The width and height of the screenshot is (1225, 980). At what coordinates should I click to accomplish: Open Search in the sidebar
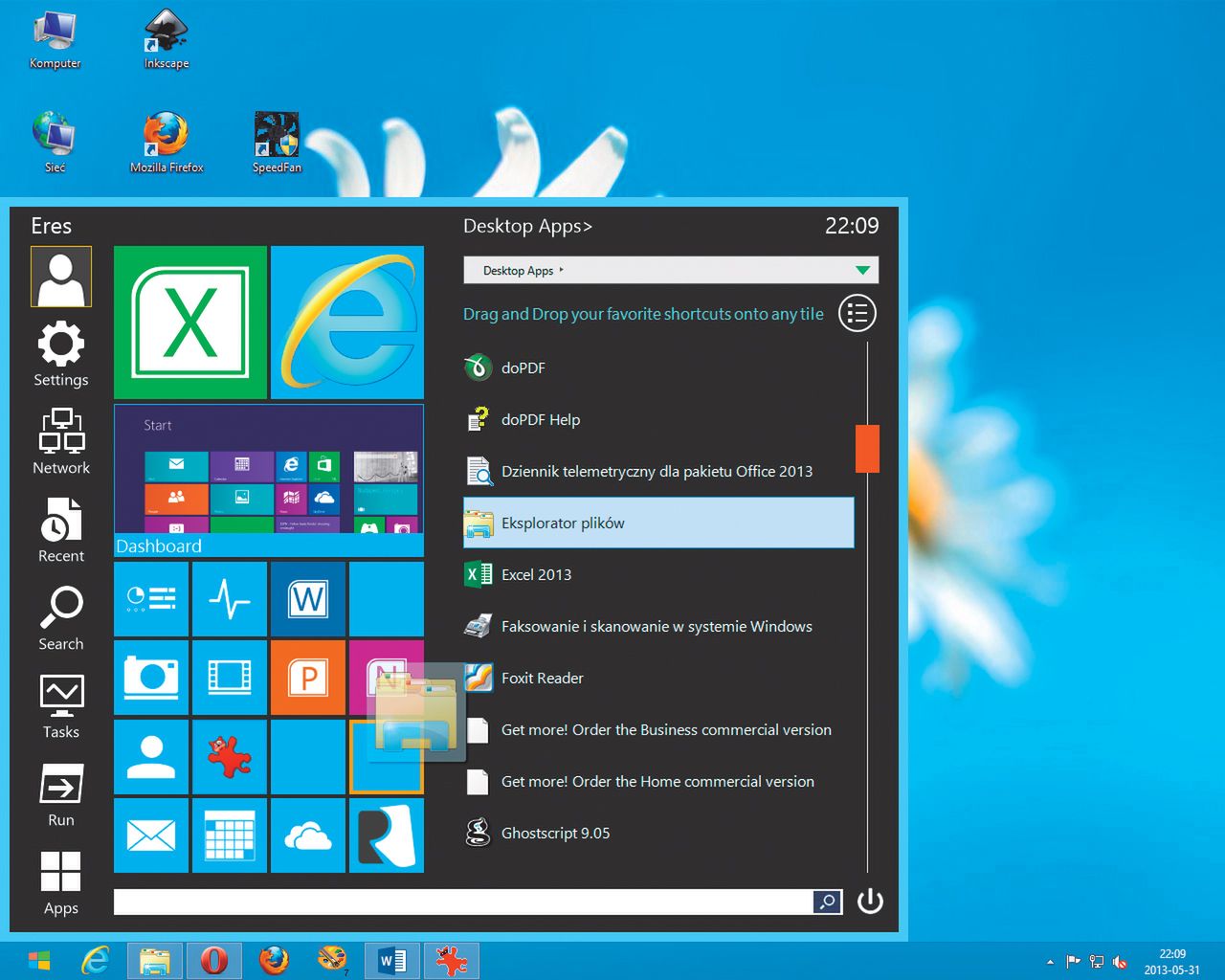click(x=61, y=618)
